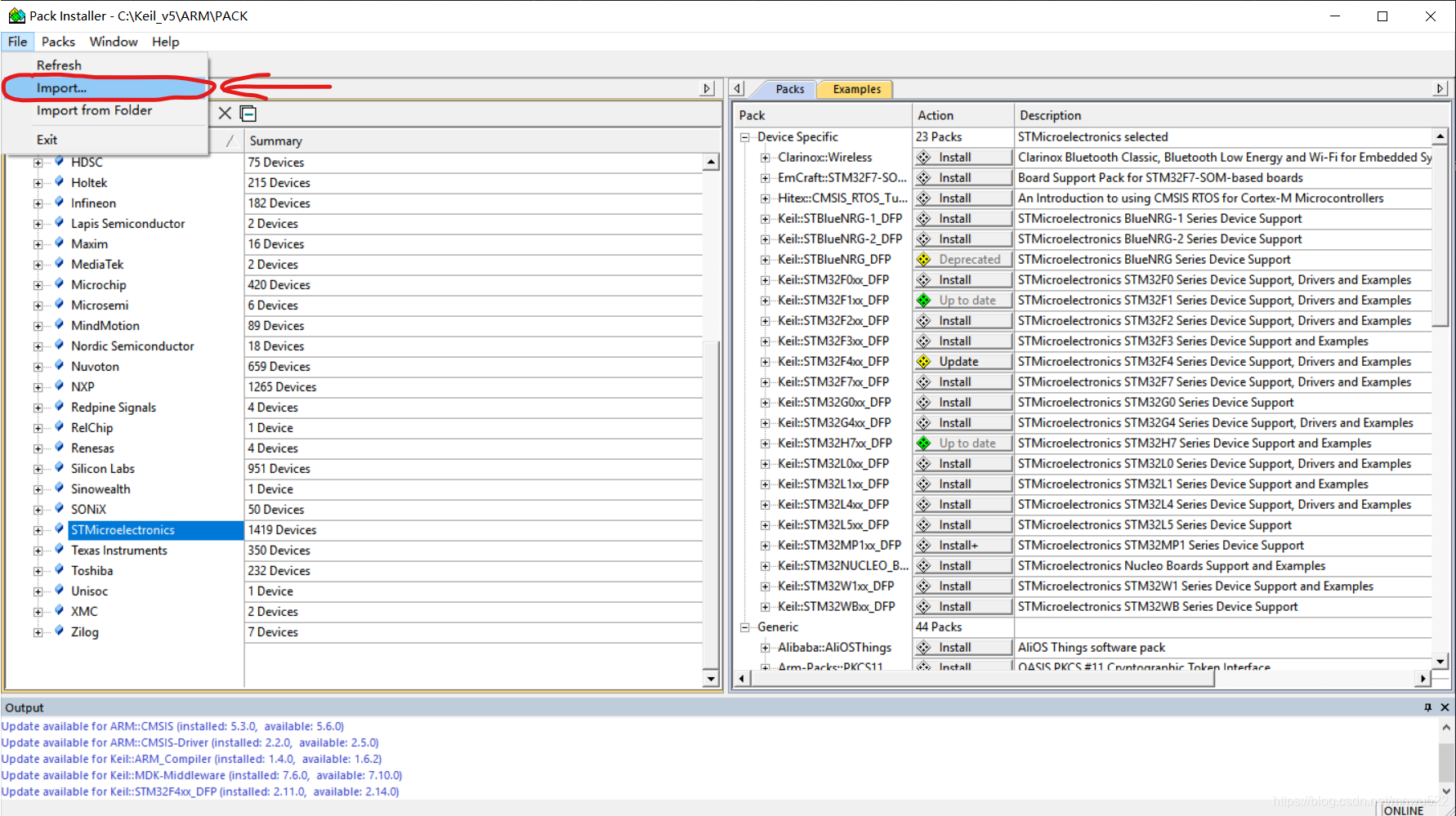Expand the Microchip vendor node

tap(38, 285)
